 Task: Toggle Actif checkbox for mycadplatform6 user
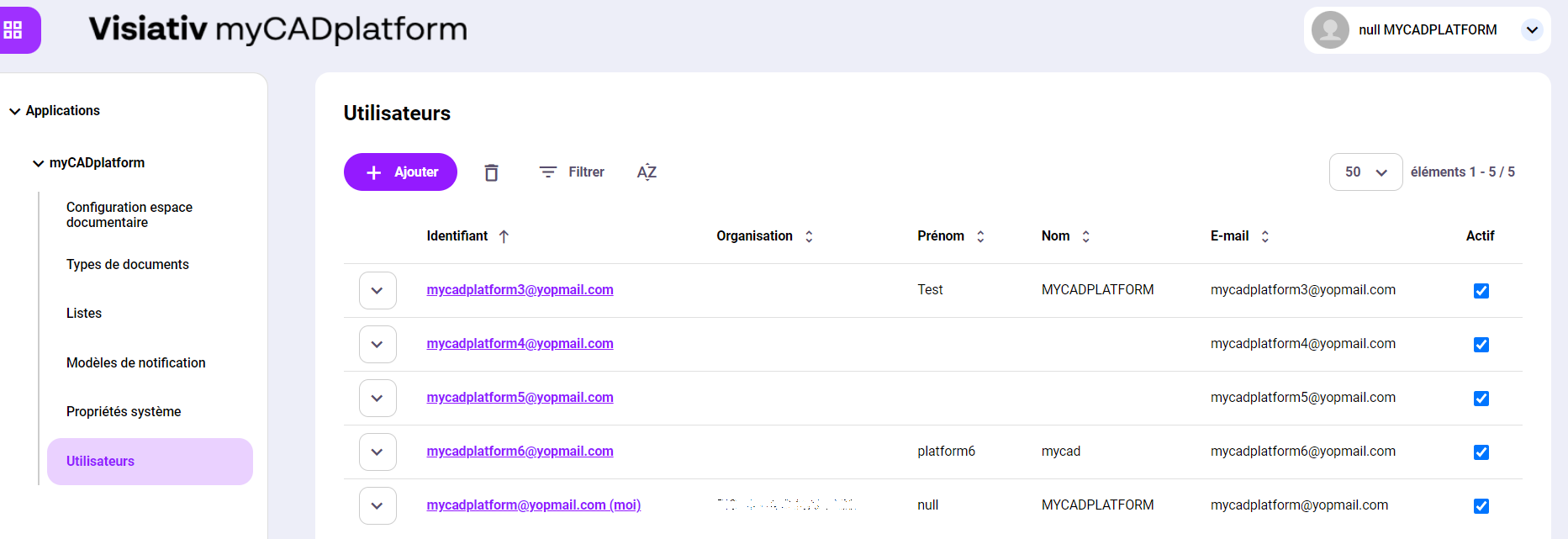(1481, 452)
